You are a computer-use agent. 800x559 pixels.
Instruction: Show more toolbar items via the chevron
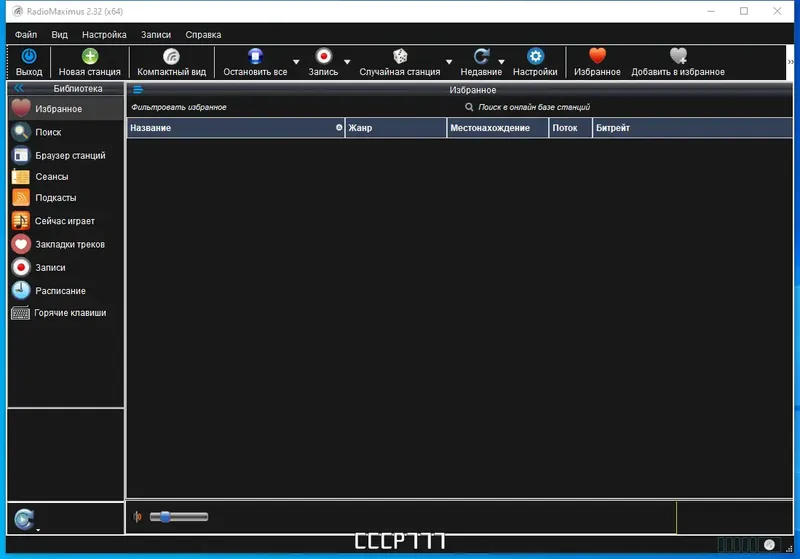click(x=790, y=62)
